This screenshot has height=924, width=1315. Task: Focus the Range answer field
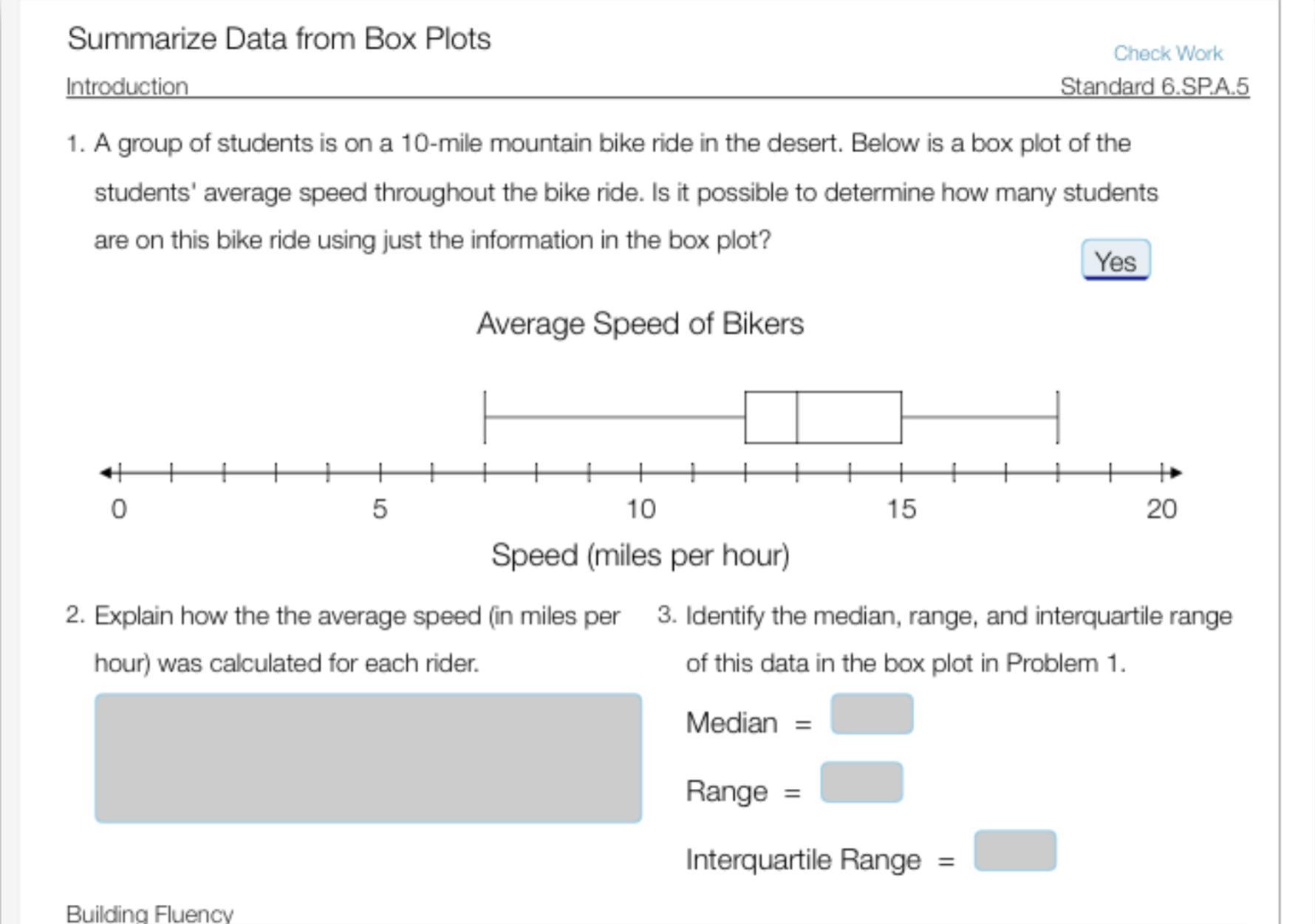tap(861, 782)
